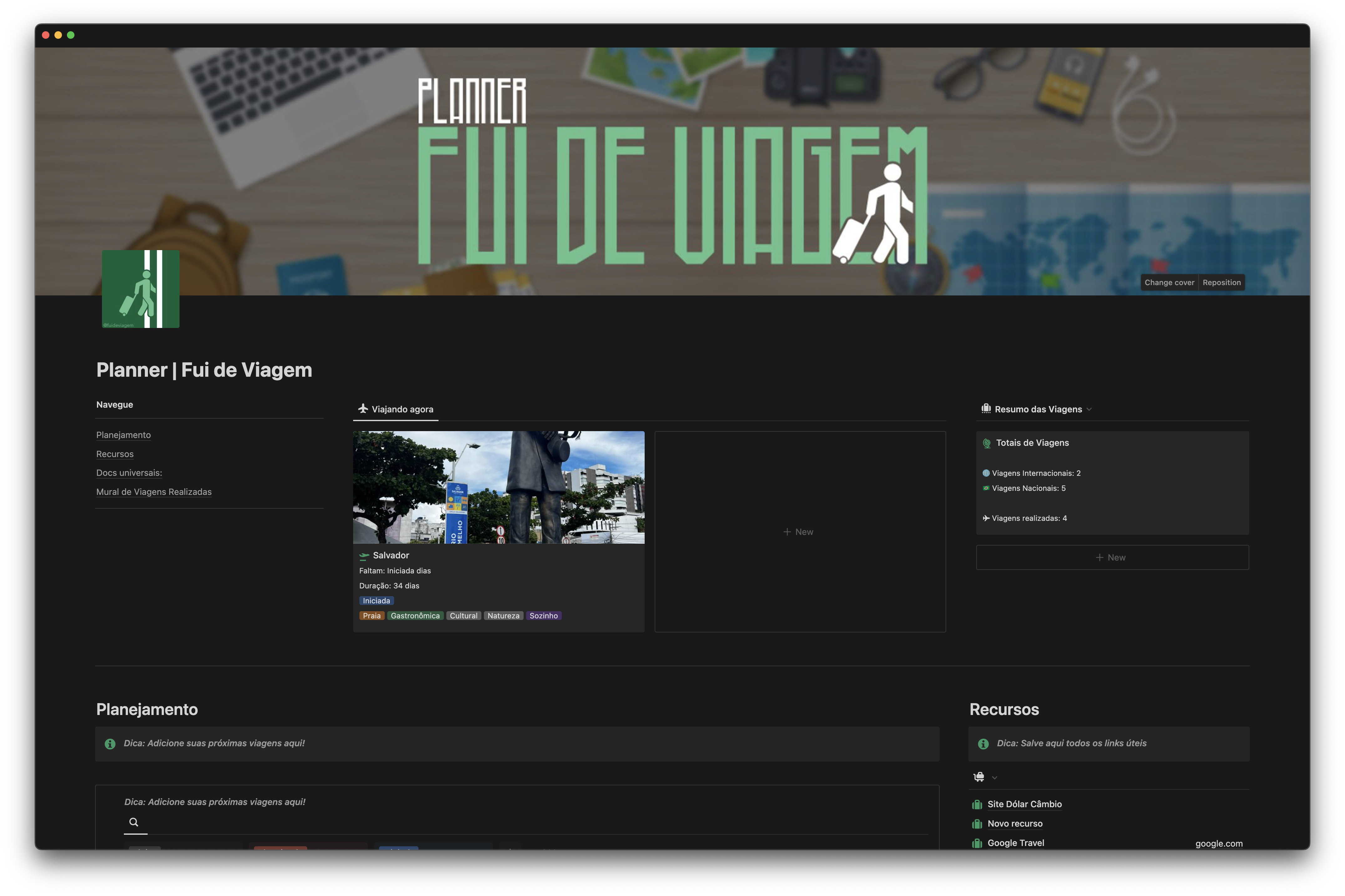Click the Cultural tag
Screen dimensions: 1345x896
(463, 616)
